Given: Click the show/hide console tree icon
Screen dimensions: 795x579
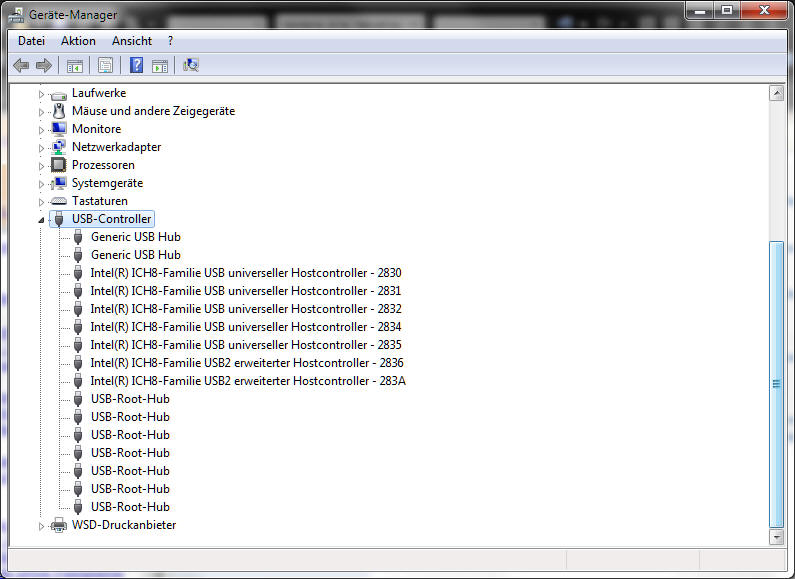Looking at the screenshot, I should click(x=75, y=65).
